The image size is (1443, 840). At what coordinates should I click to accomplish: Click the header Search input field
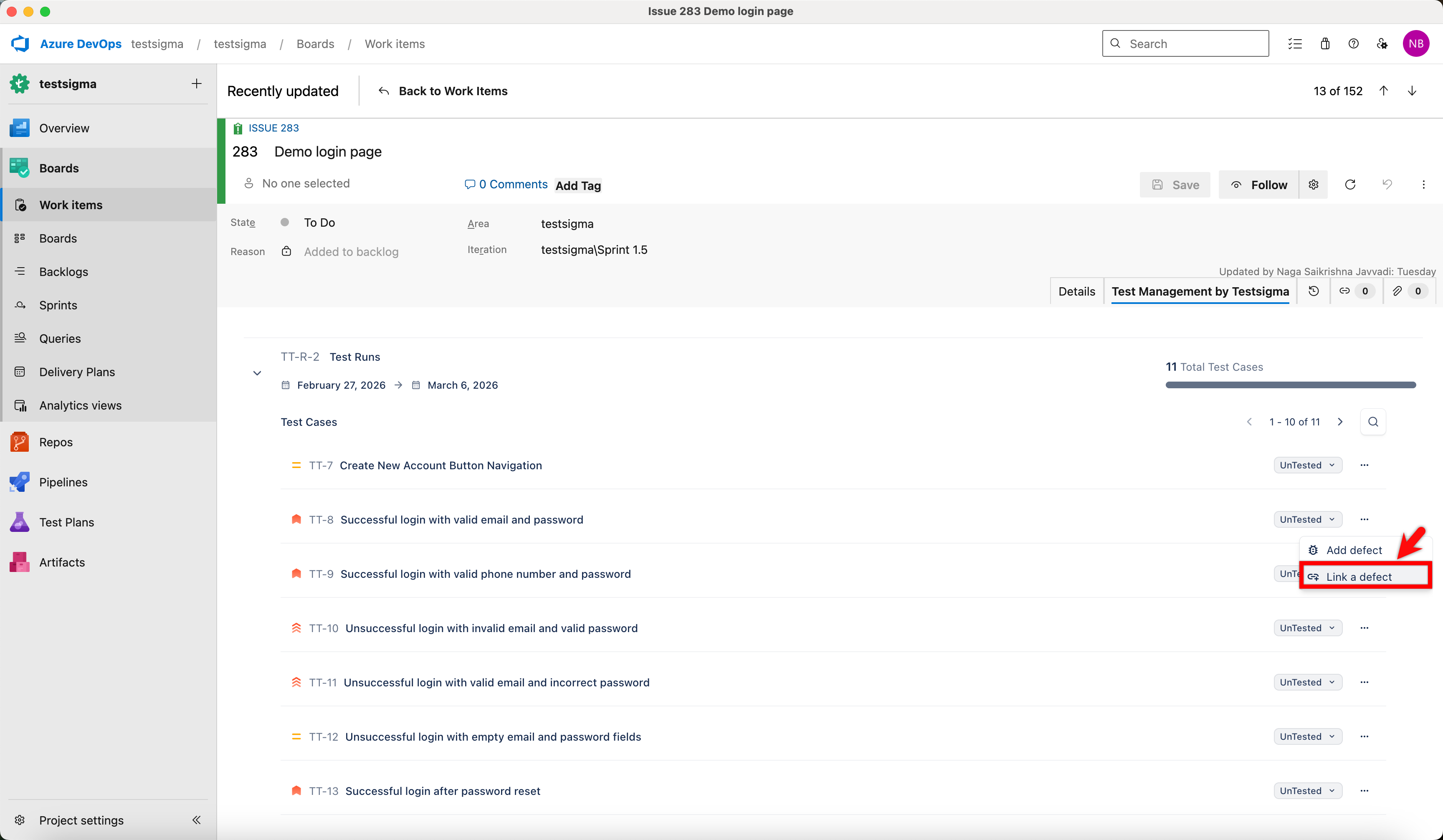pos(1185,43)
